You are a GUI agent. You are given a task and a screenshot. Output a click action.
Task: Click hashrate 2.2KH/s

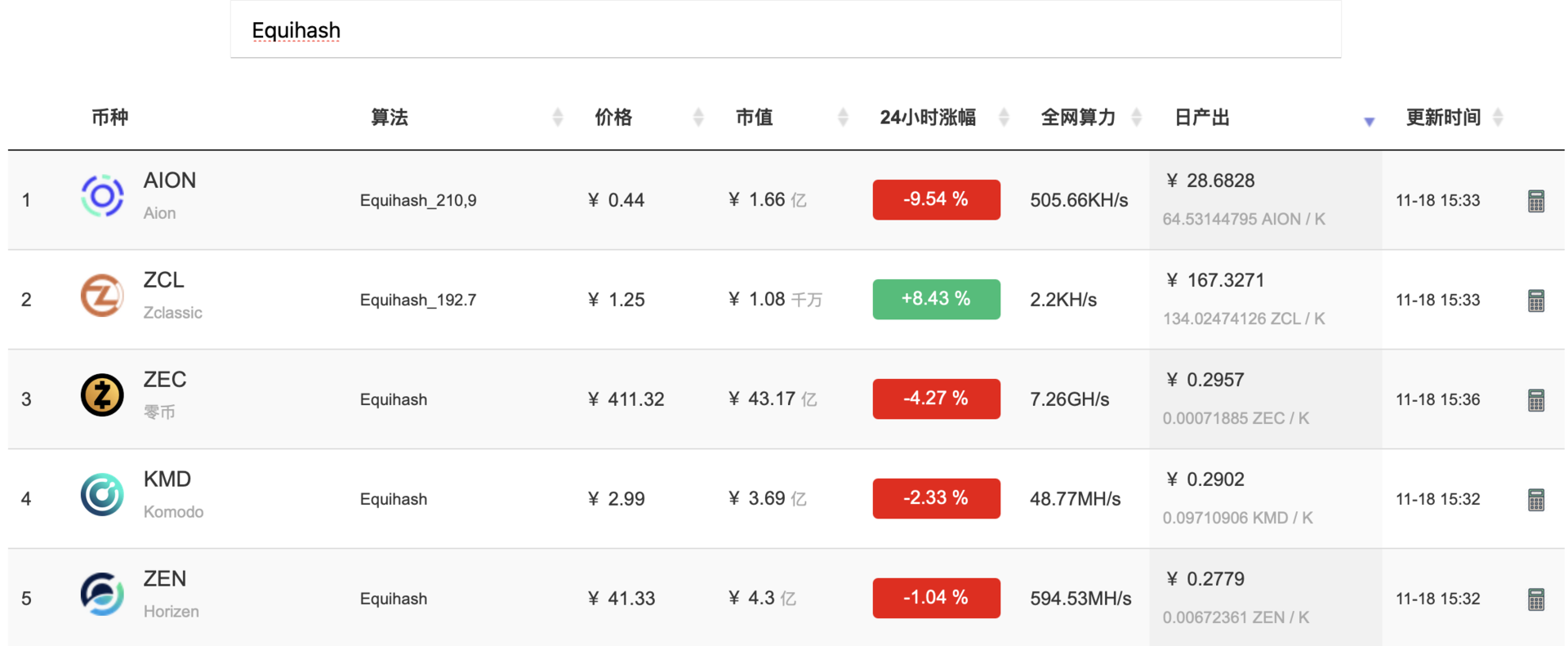1063,300
